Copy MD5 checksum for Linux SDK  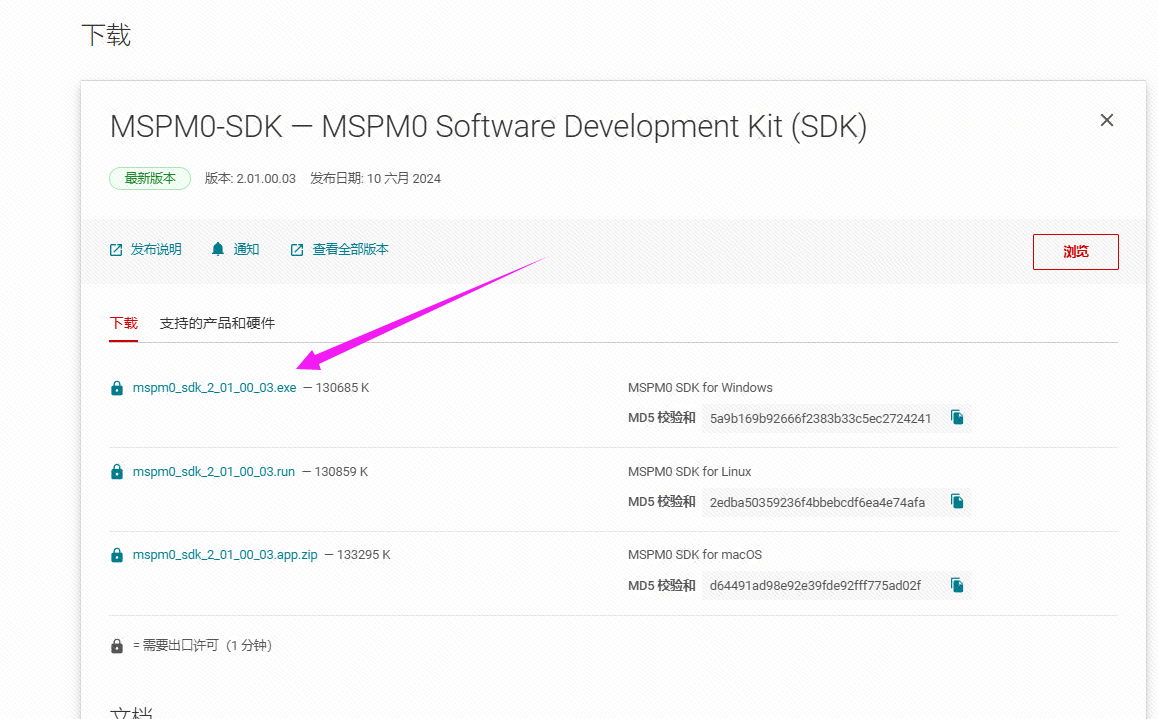957,502
